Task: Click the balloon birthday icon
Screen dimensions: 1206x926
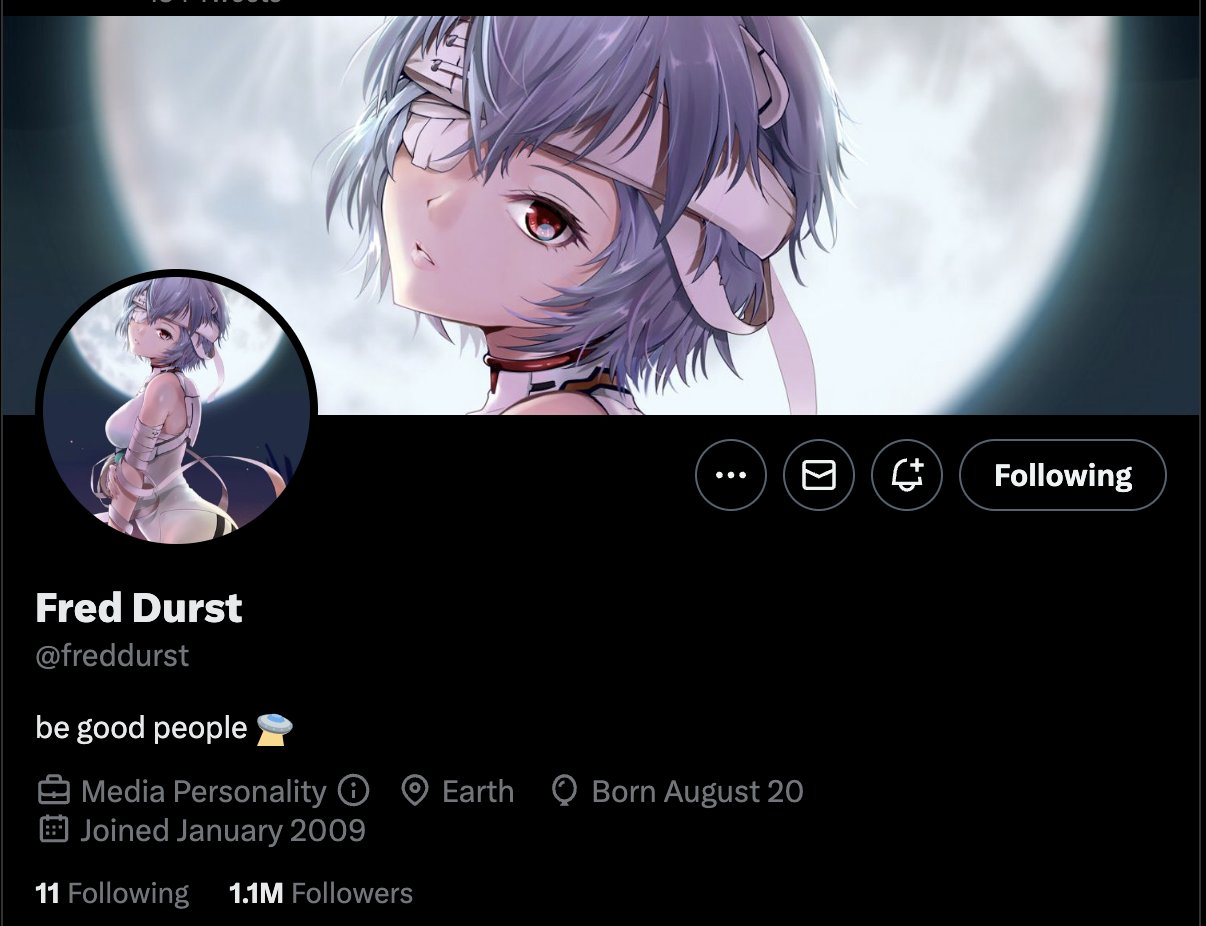Action: tap(564, 791)
